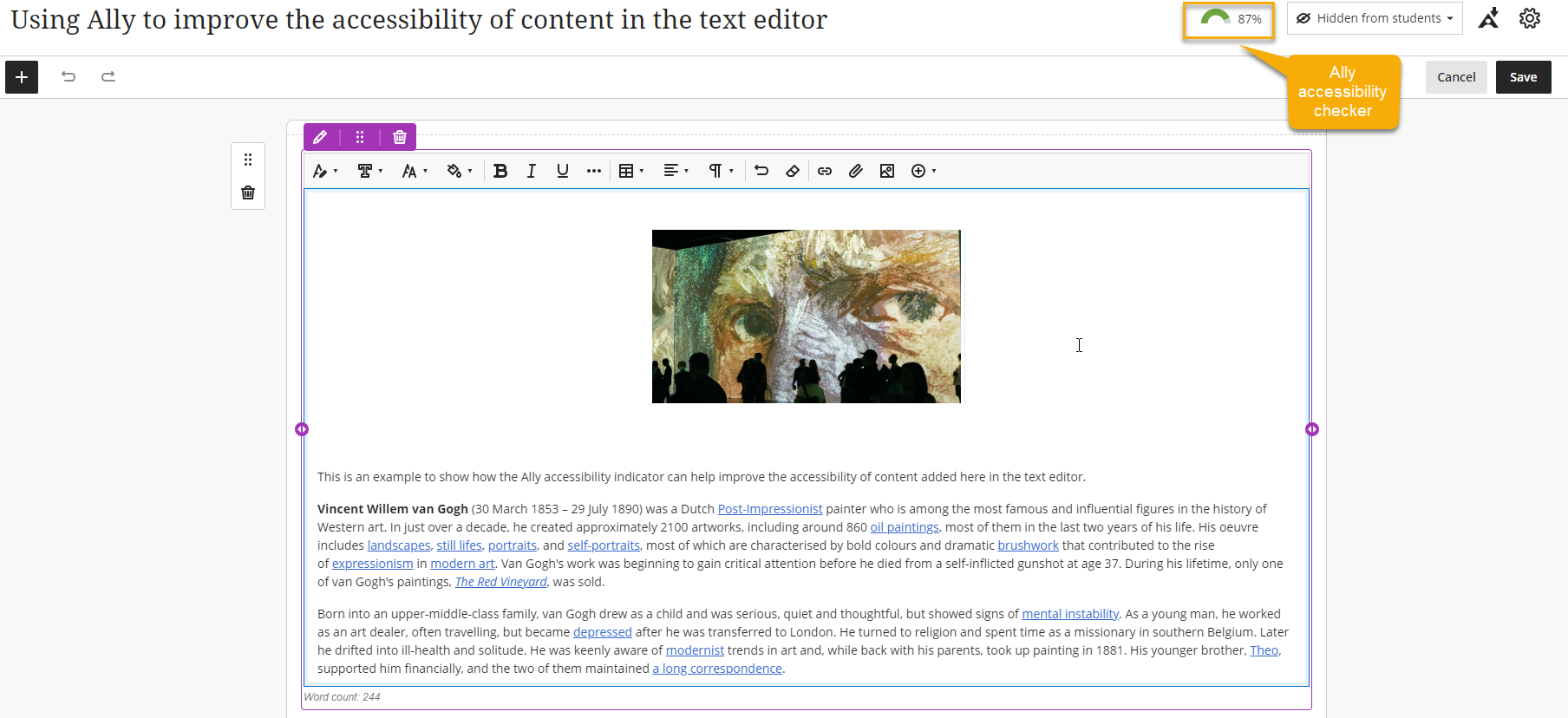Open the Ally accessibility score indicator
The height and width of the screenshot is (718, 1568).
tap(1229, 19)
